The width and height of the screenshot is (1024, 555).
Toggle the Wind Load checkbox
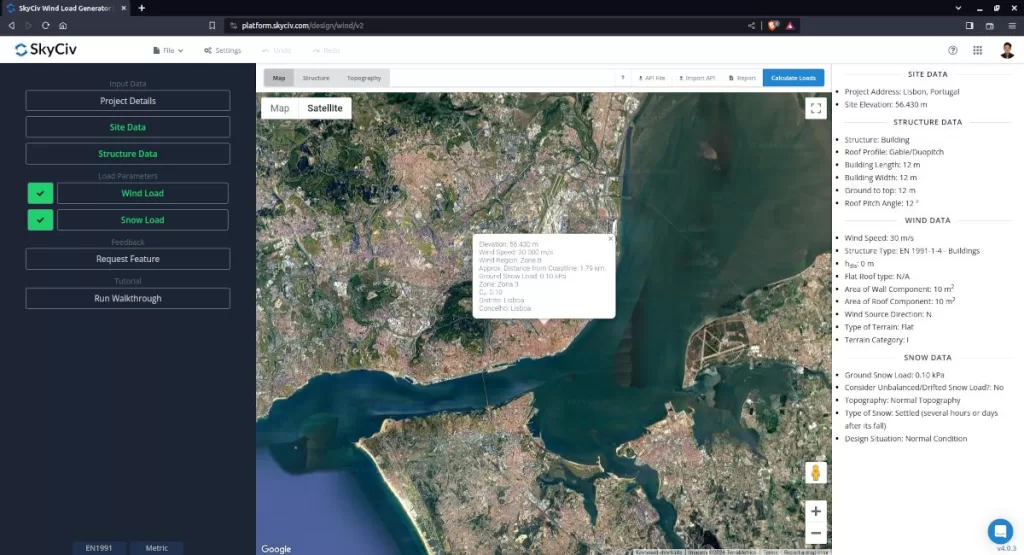tap(40, 193)
